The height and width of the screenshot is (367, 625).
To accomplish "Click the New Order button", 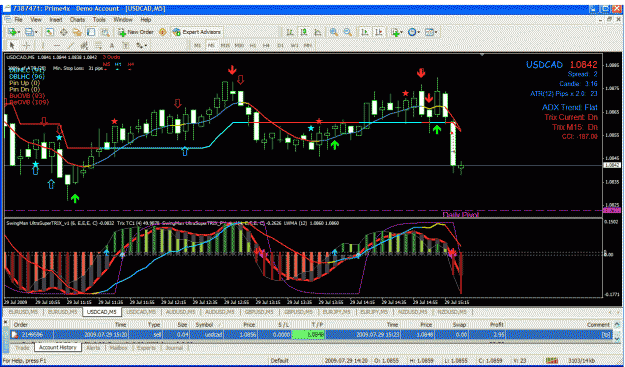I will (136, 32).
